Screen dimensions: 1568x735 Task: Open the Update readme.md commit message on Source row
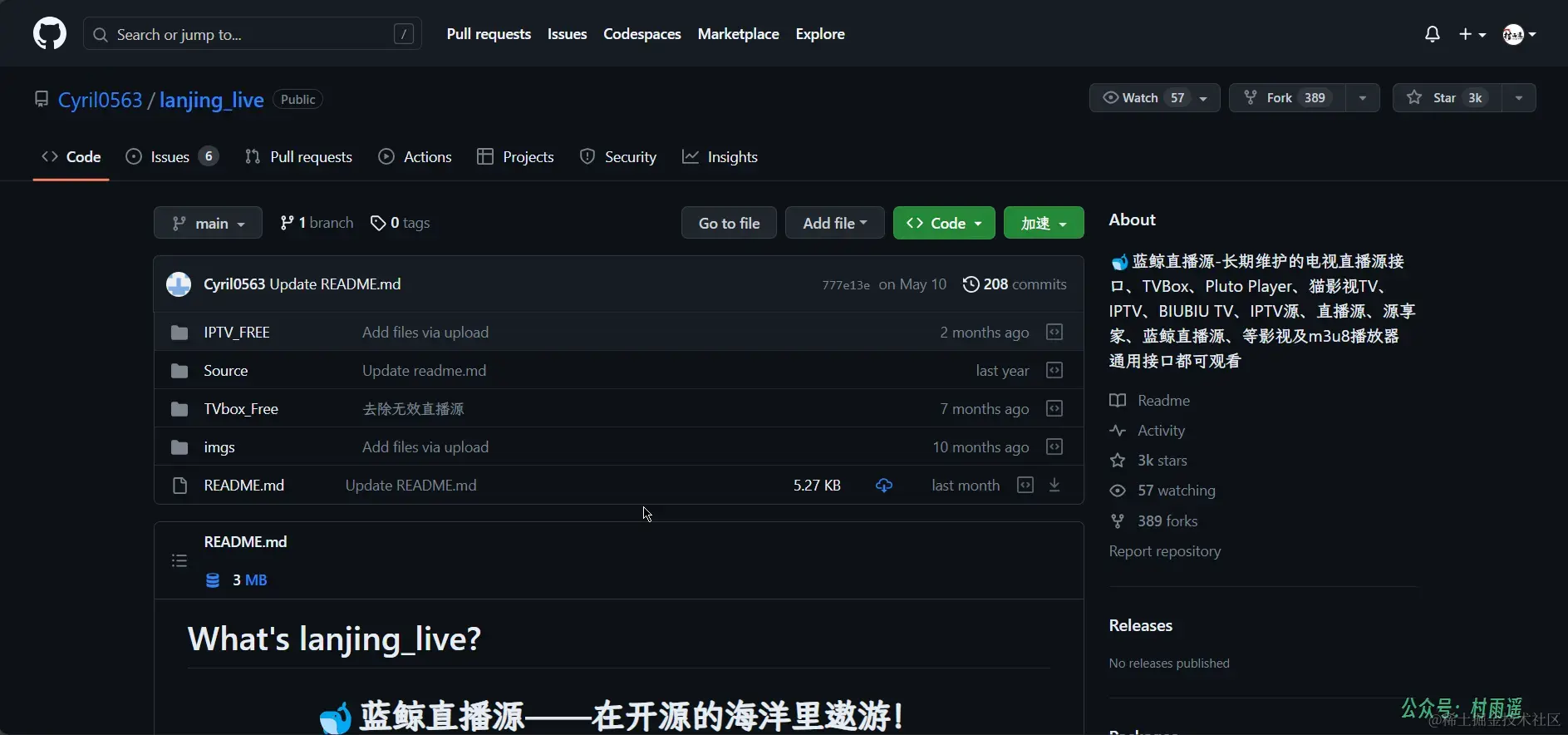click(425, 371)
